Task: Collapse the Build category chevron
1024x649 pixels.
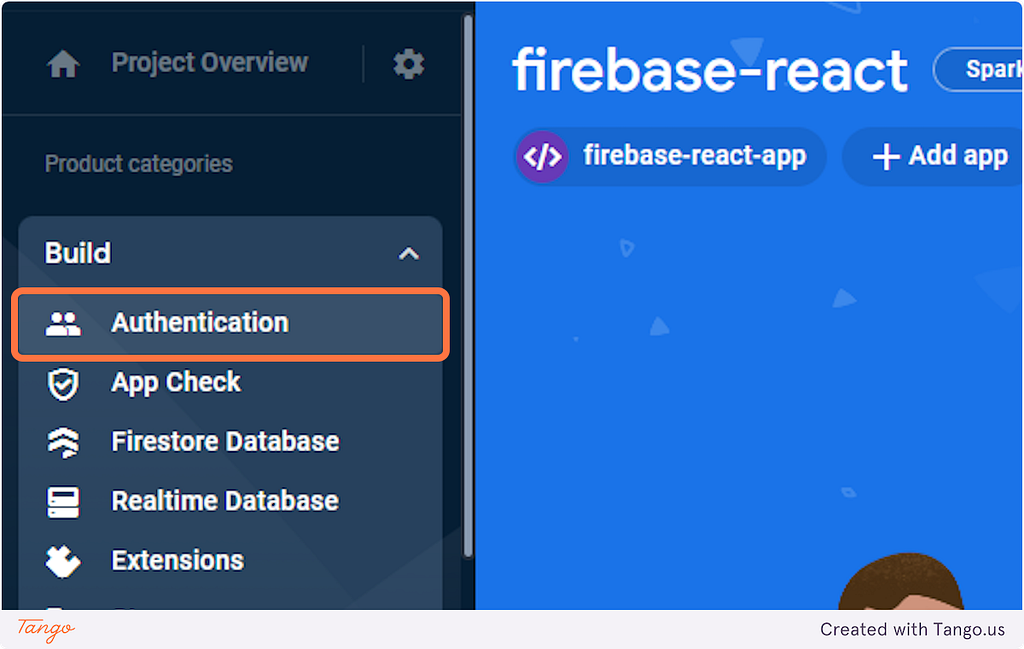Action: pos(409,253)
